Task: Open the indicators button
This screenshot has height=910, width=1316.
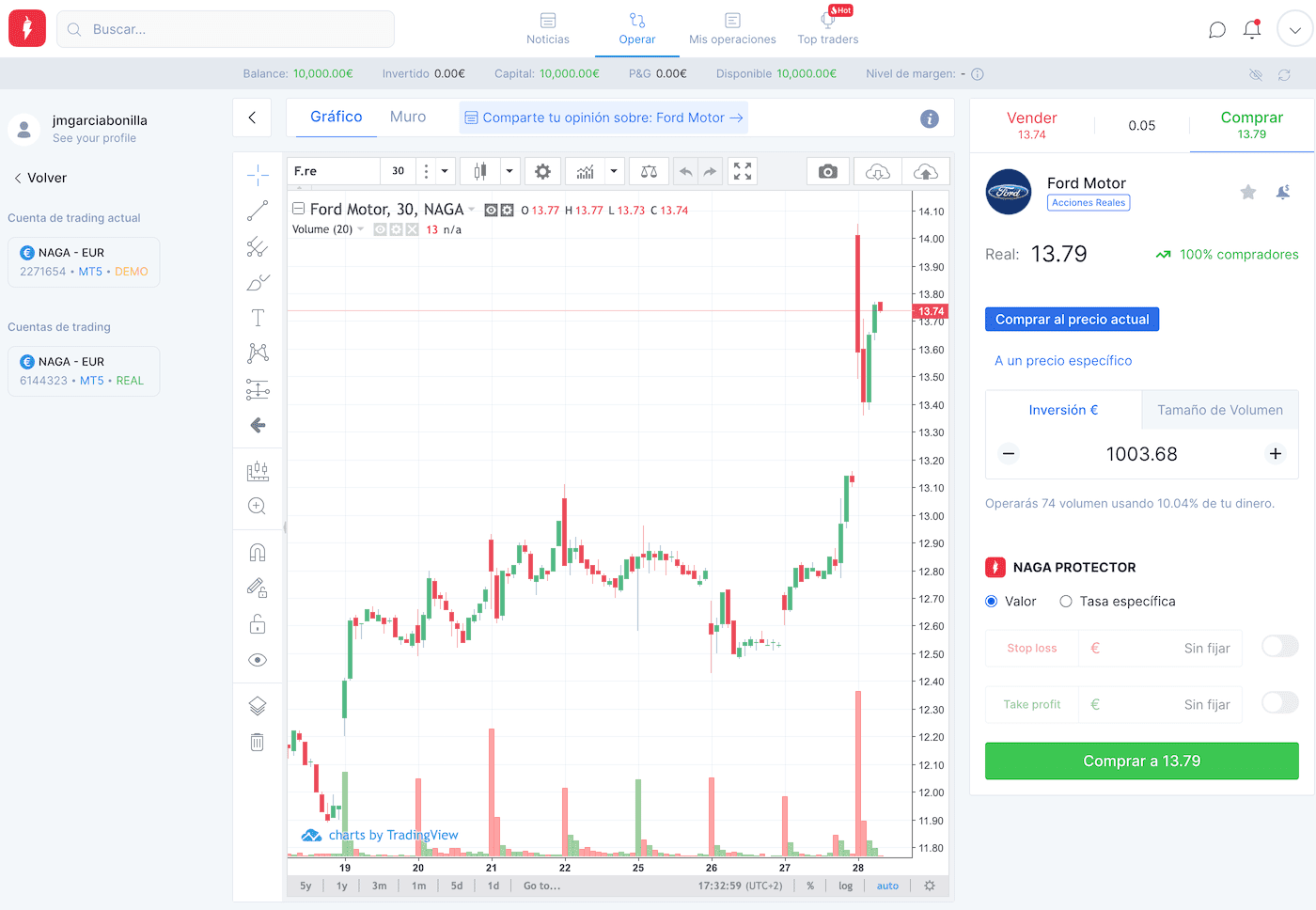Action: pyautogui.click(x=585, y=171)
